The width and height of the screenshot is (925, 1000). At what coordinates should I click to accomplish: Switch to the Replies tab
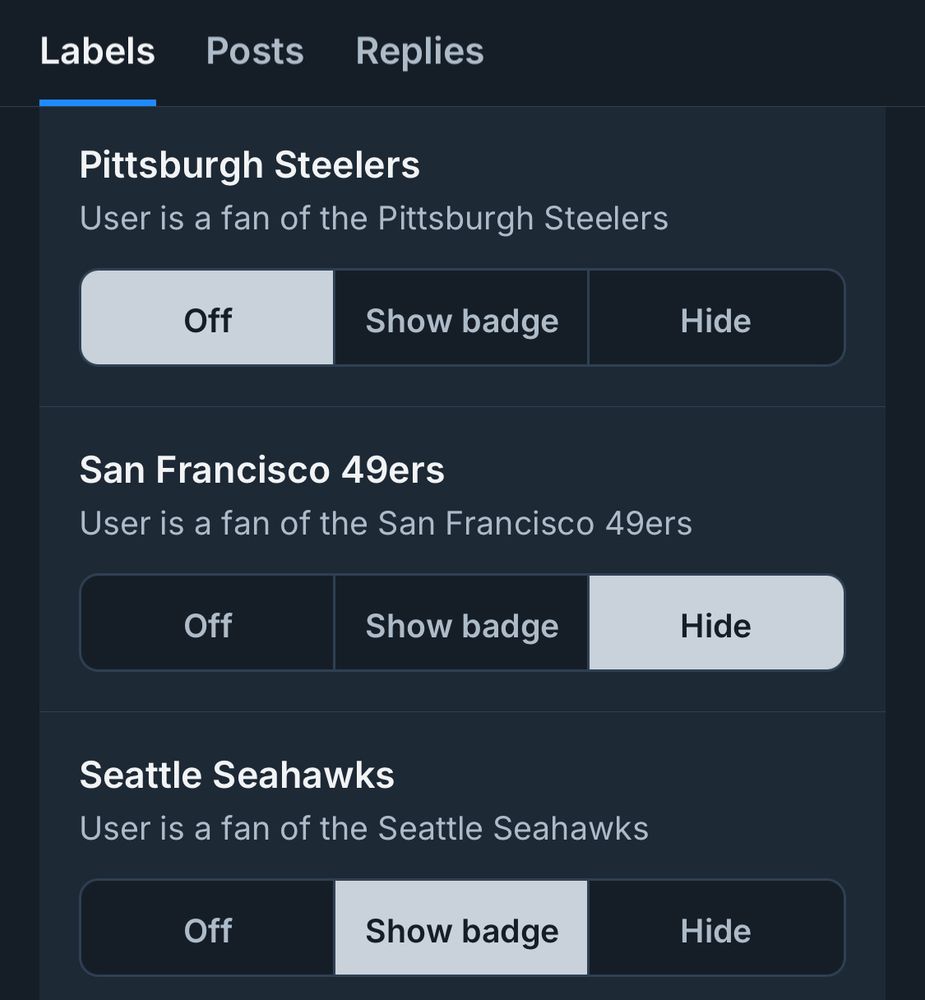click(x=419, y=51)
